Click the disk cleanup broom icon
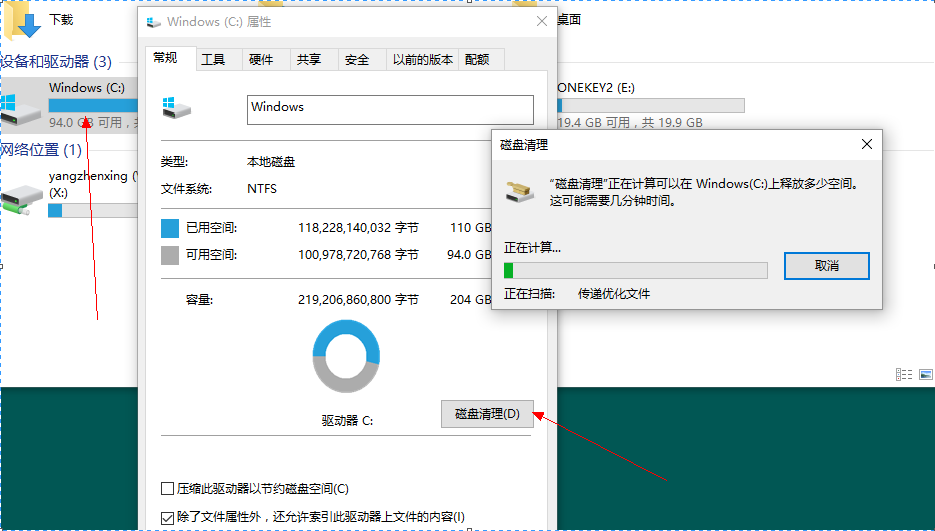The image size is (935, 531). [520, 191]
